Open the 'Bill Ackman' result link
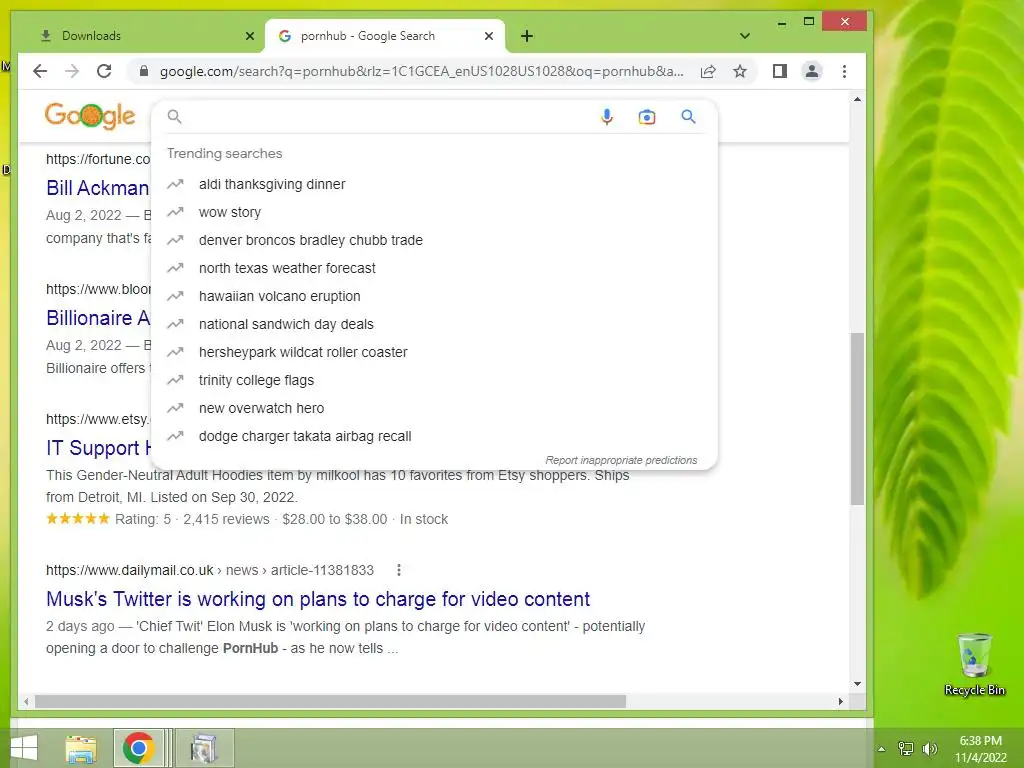 pos(98,188)
